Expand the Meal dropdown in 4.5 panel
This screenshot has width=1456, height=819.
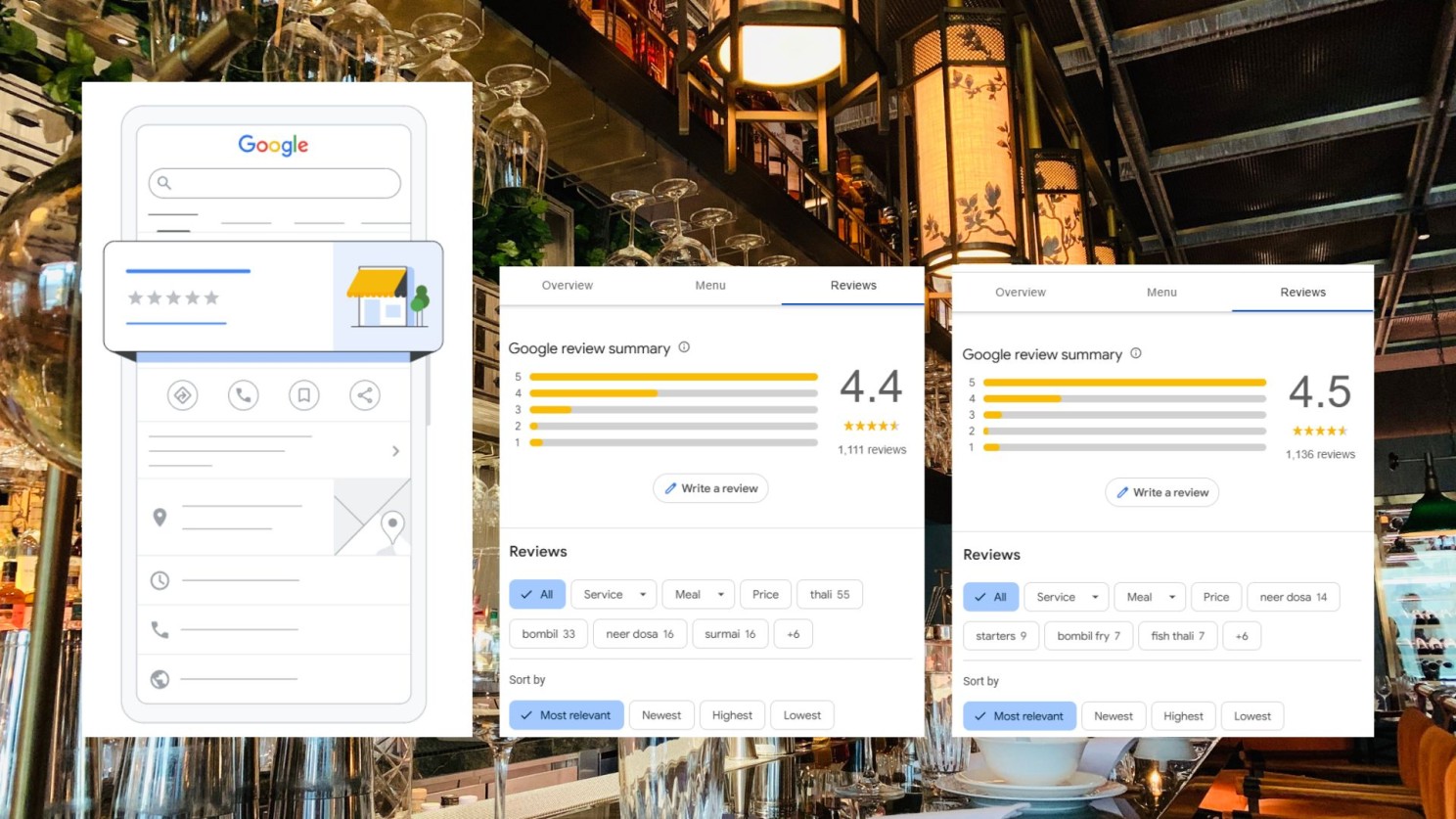point(1150,597)
